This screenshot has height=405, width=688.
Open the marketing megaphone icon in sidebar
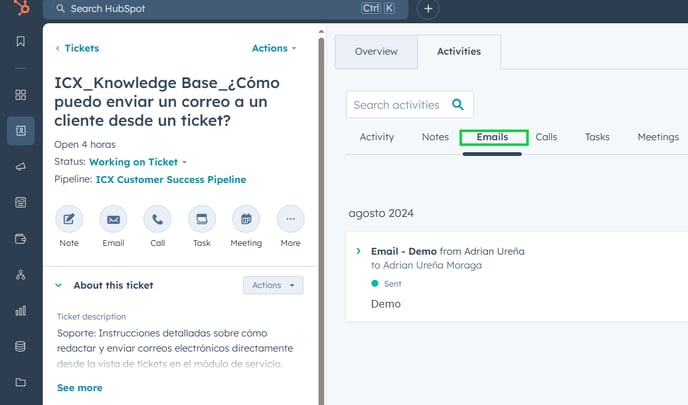pos(21,167)
